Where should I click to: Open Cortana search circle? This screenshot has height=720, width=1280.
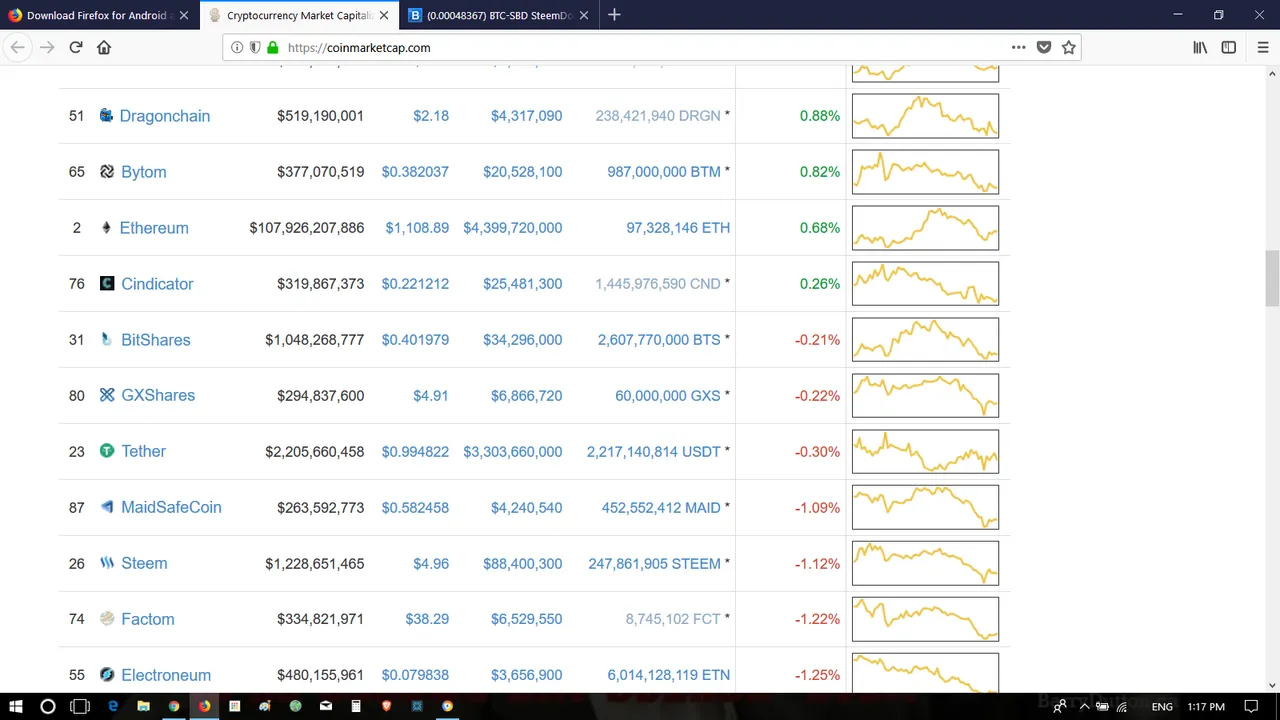tap(47, 706)
